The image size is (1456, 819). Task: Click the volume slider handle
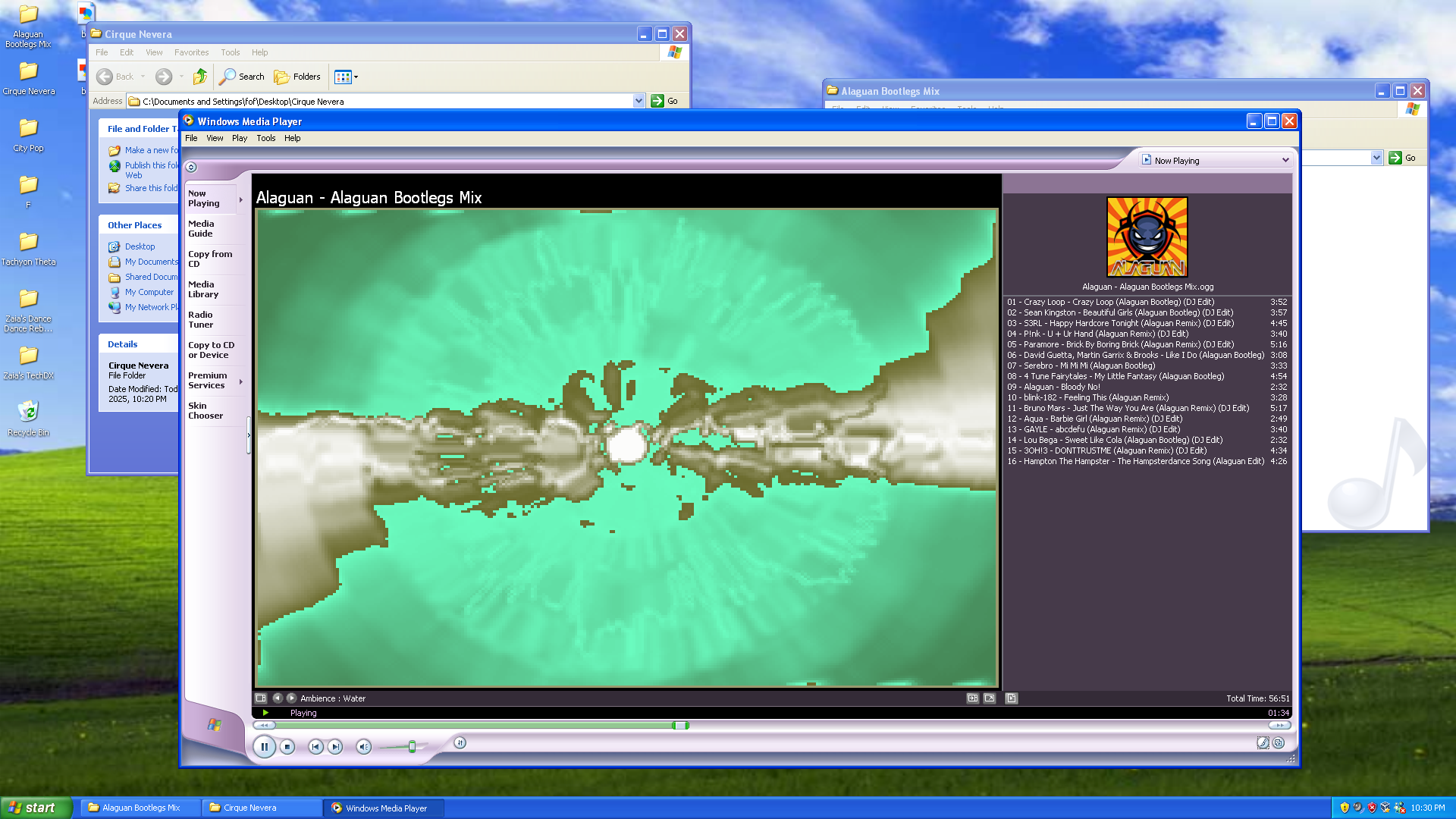[412, 747]
